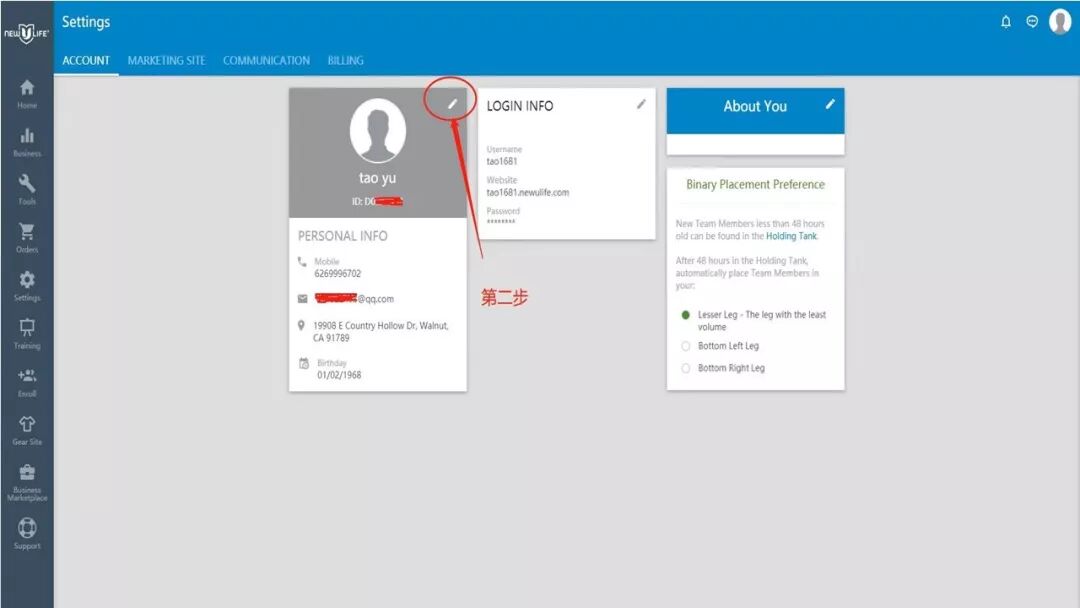Click the Settings page title
1080x608 pixels.
click(x=86, y=22)
